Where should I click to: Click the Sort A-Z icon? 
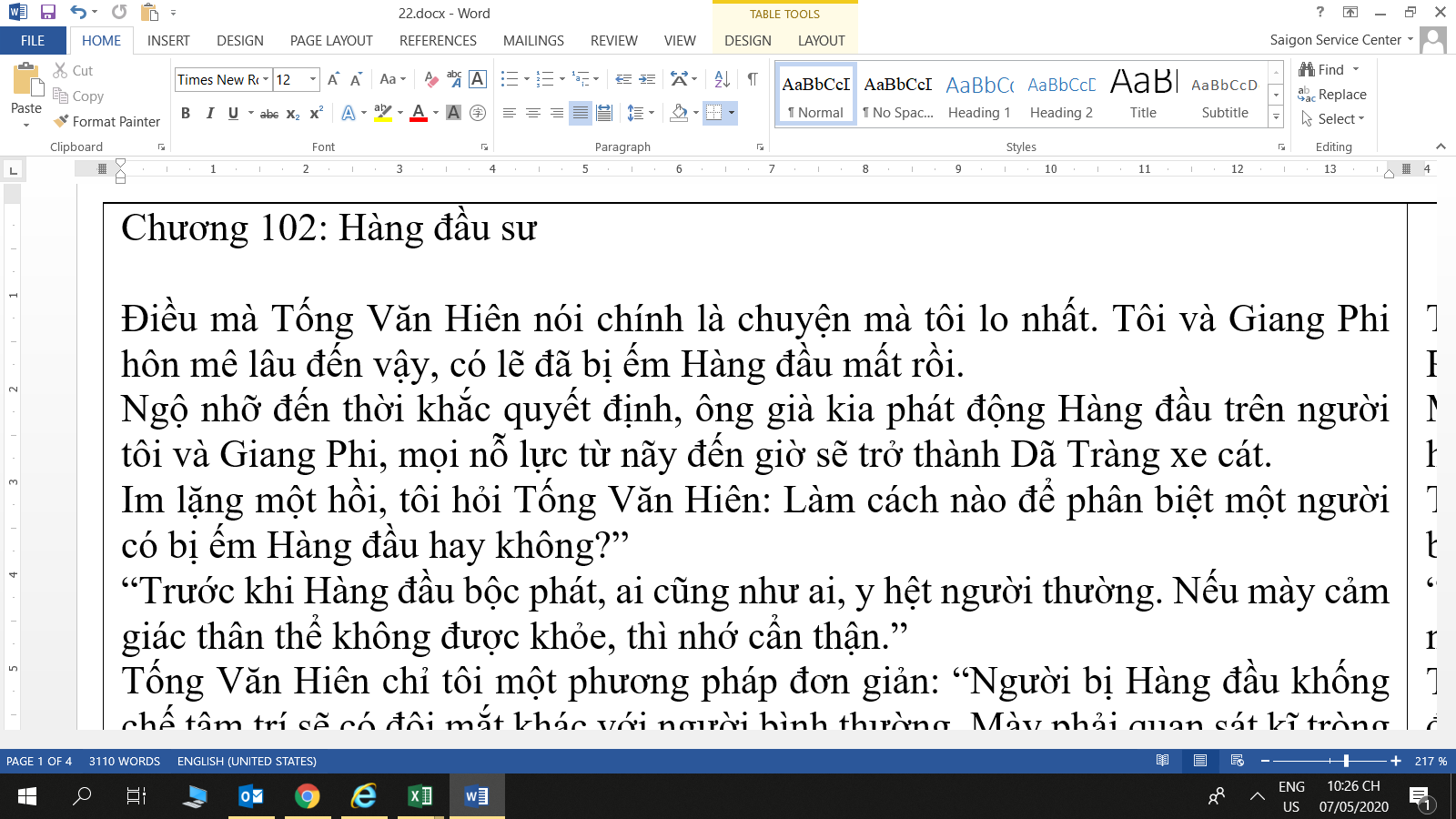(722, 79)
